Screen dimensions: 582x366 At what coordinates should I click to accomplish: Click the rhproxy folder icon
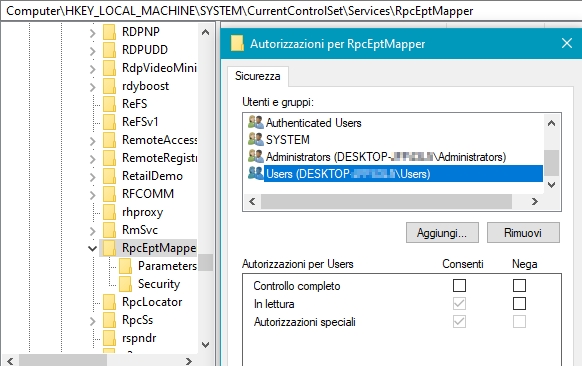(x=109, y=212)
